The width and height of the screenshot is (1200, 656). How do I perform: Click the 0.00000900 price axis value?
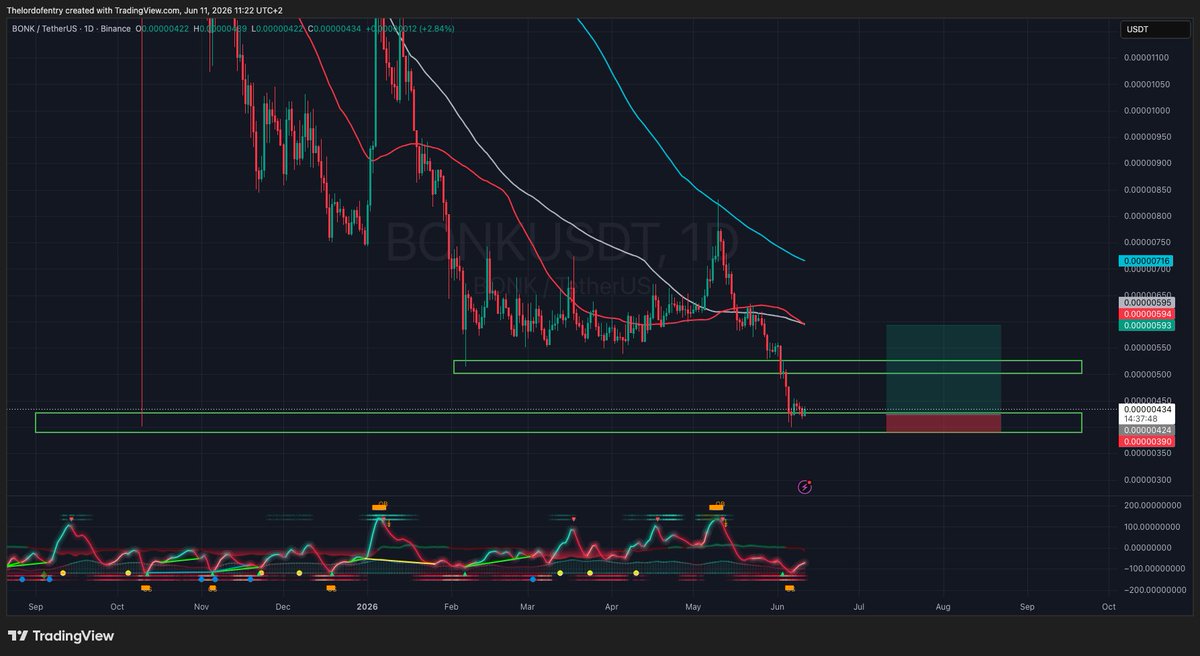tap(1147, 163)
